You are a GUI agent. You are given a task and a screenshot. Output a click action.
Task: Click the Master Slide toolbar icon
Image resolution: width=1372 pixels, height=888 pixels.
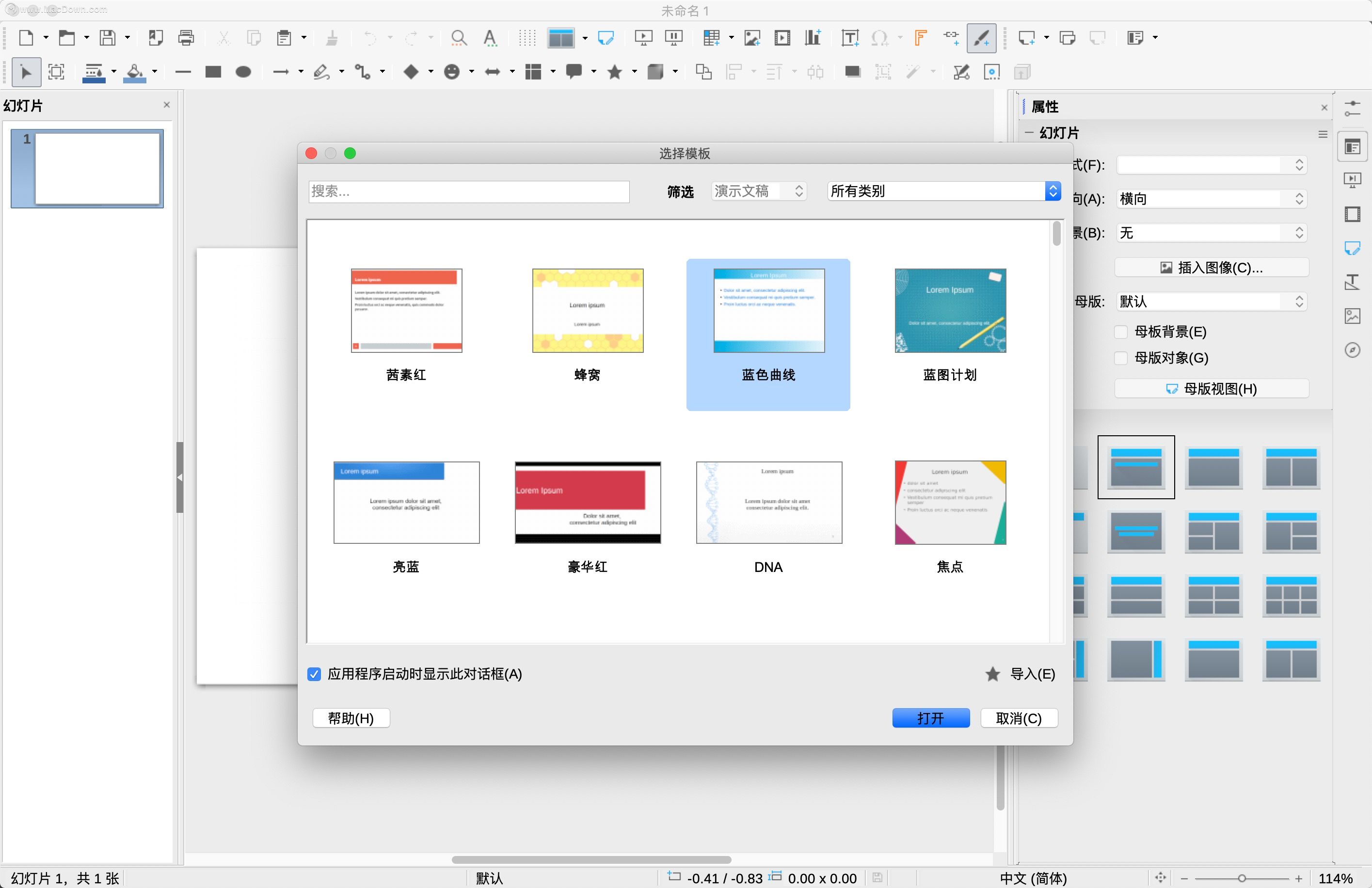click(606, 38)
